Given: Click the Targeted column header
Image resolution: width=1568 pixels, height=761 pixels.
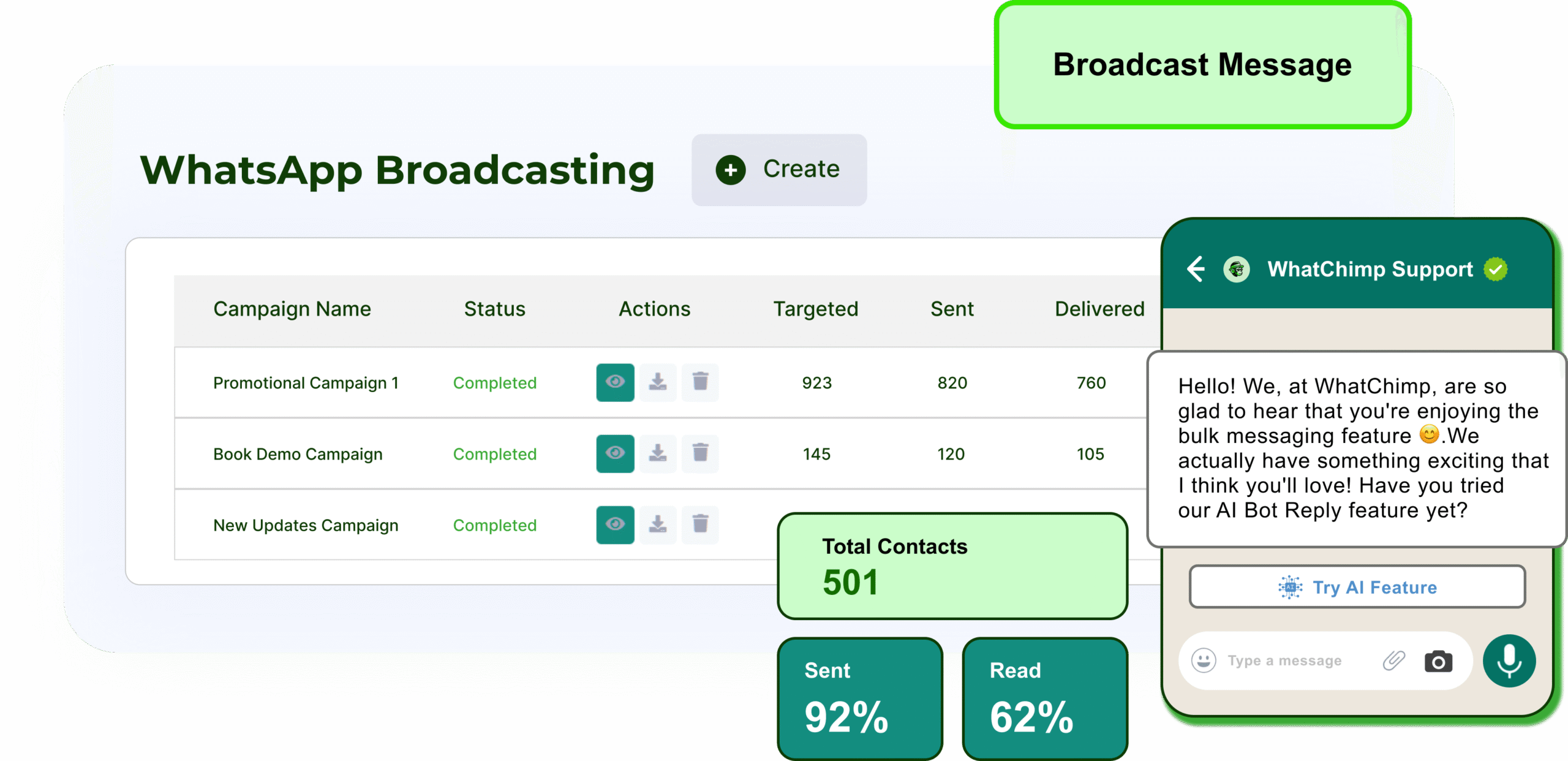Looking at the screenshot, I should 815,309.
